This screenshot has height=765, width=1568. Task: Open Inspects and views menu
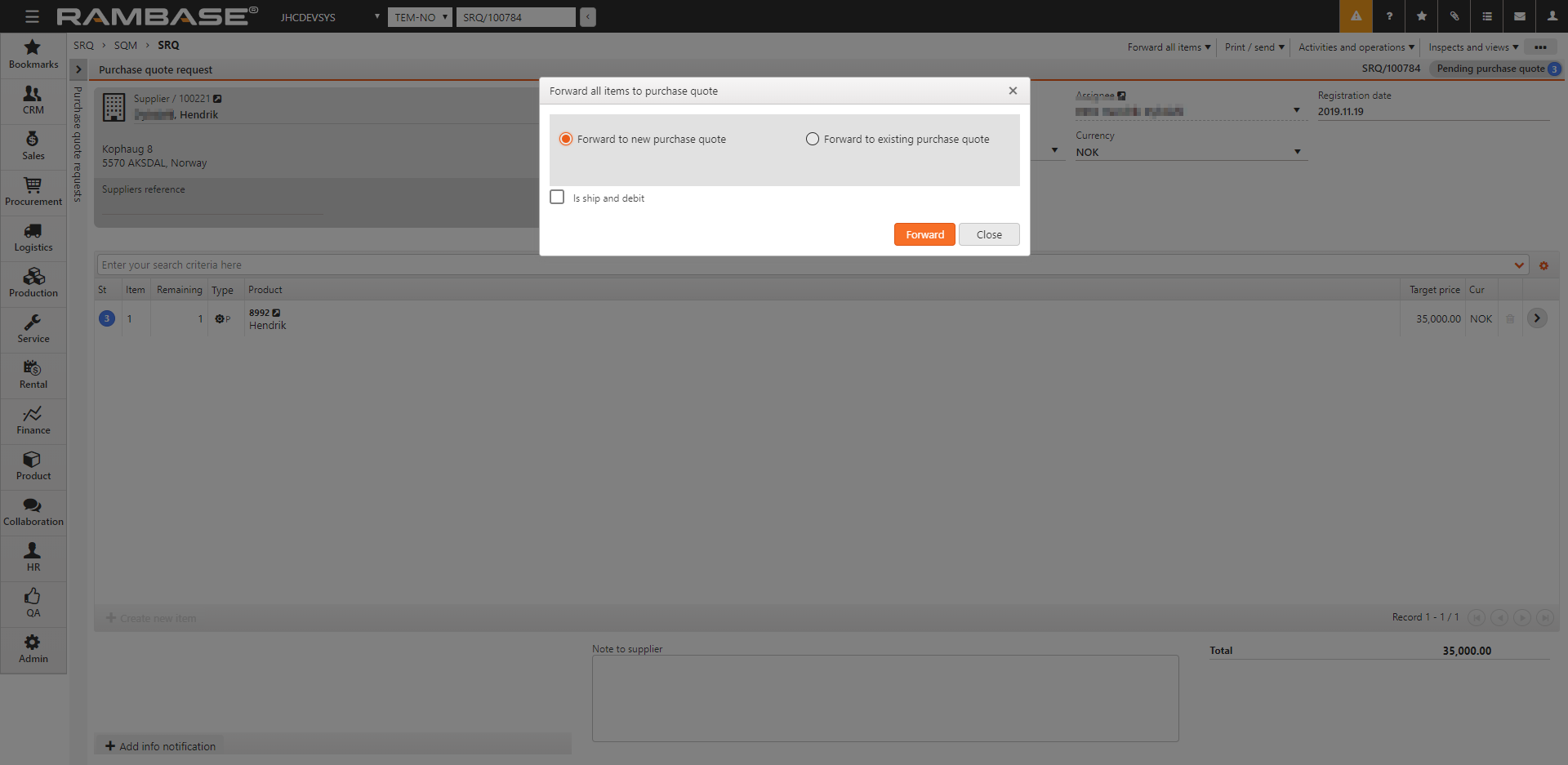(1472, 47)
